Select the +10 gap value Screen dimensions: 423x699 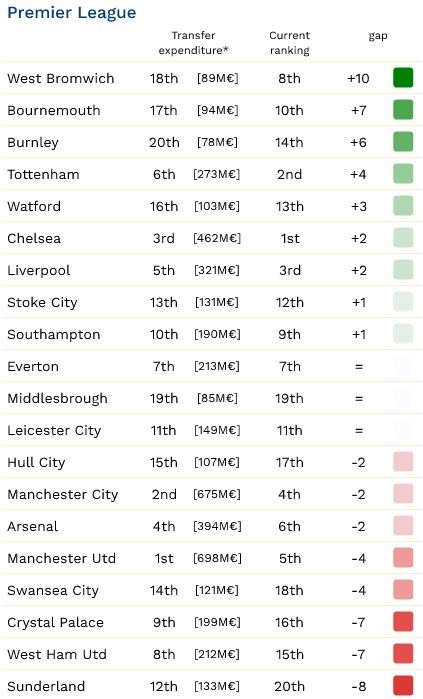click(358, 78)
